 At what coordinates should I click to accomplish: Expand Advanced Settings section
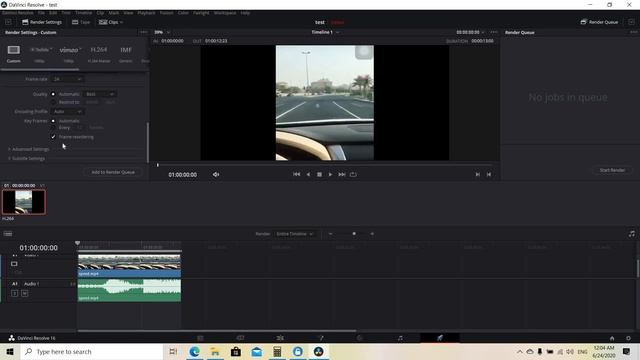[28, 149]
